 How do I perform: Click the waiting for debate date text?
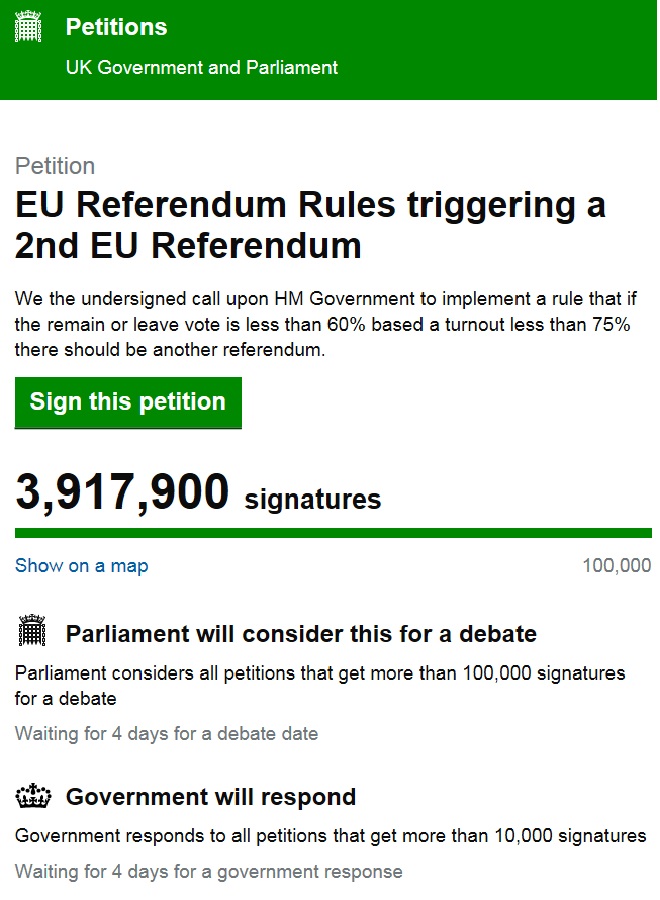[x=166, y=734]
